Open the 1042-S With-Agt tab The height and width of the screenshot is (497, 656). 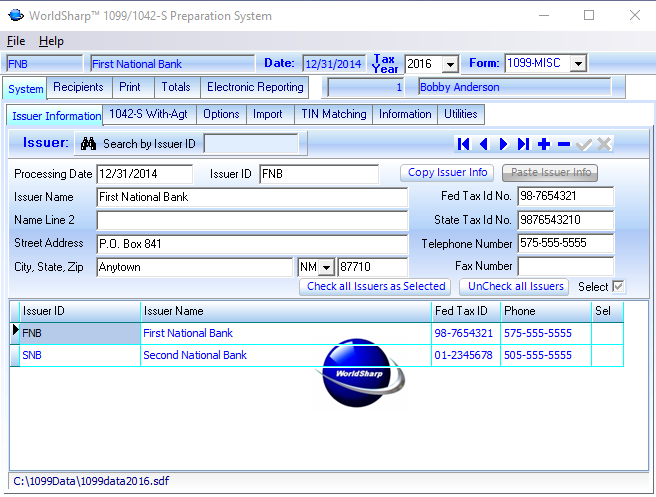point(149,114)
